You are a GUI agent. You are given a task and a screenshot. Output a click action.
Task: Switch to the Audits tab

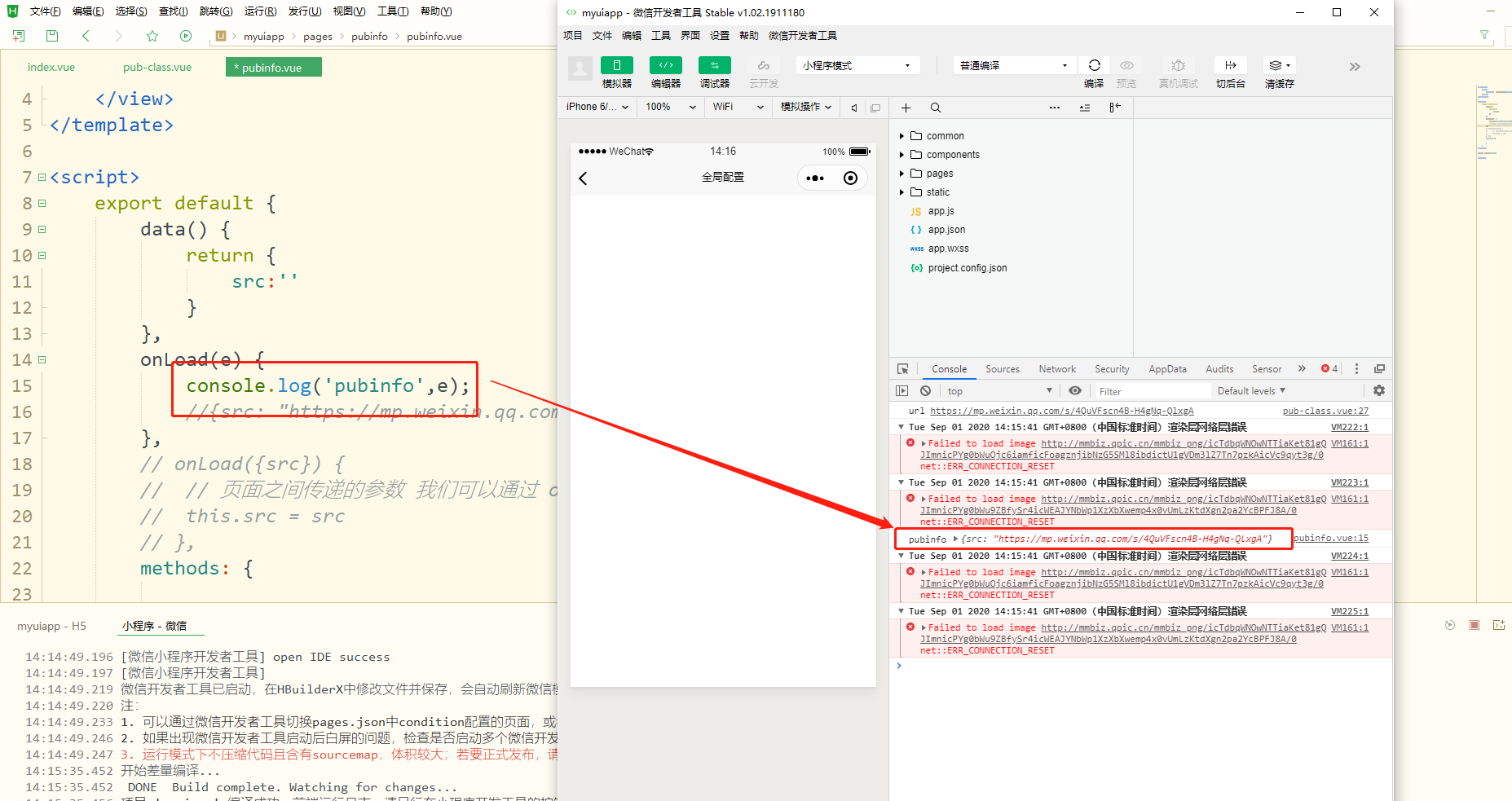[1219, 369]
